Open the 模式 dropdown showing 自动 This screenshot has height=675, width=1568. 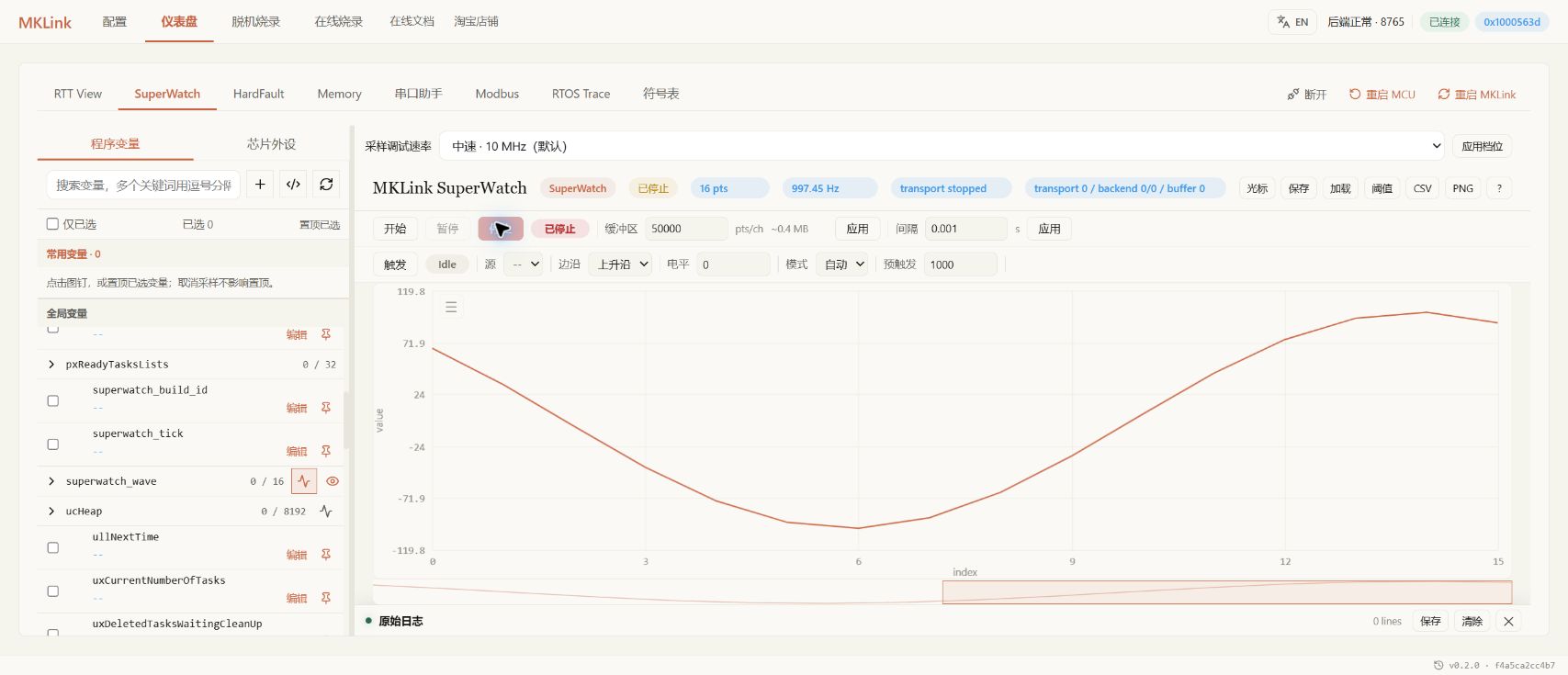(841, 264)
